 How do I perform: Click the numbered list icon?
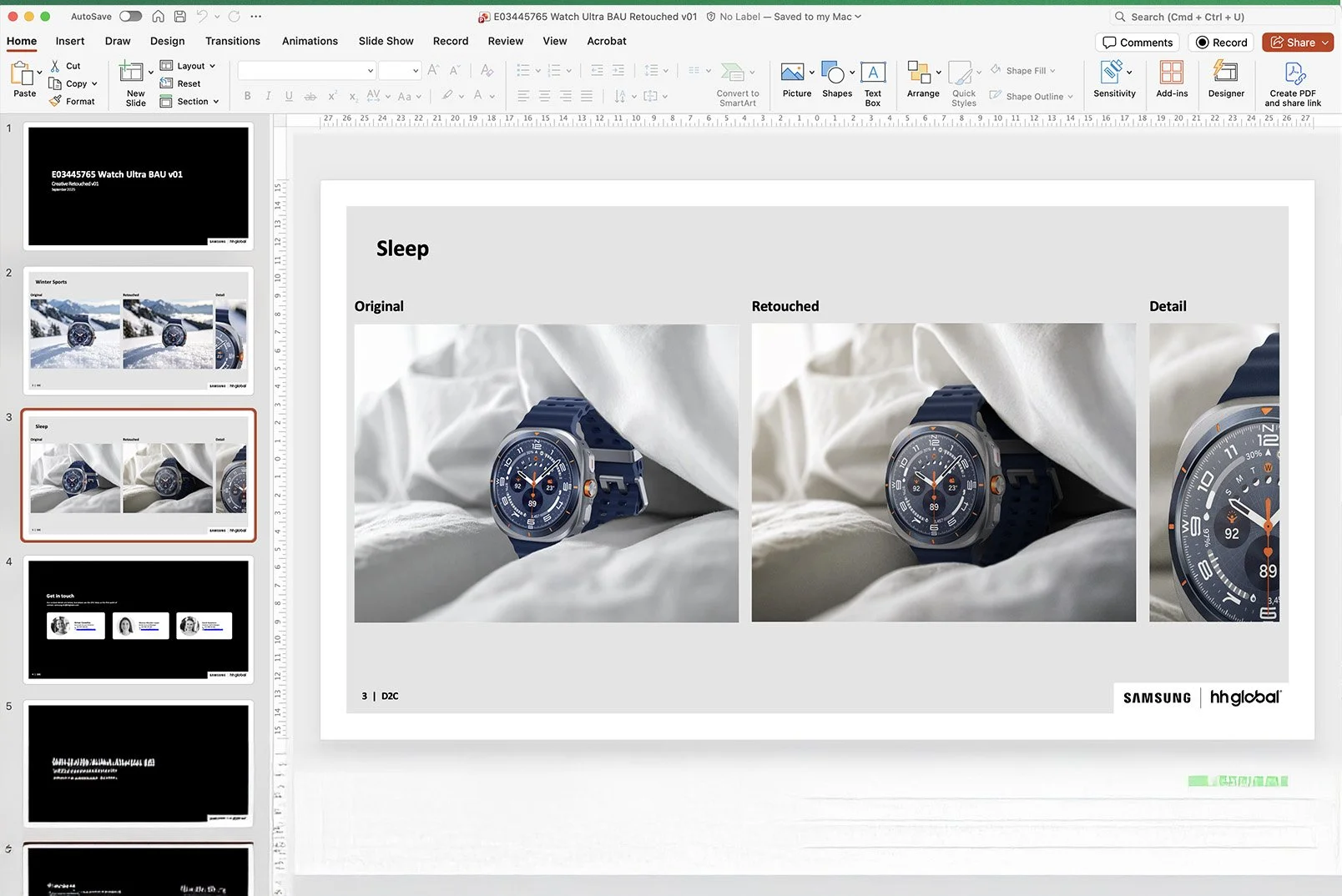click(554, 71)
